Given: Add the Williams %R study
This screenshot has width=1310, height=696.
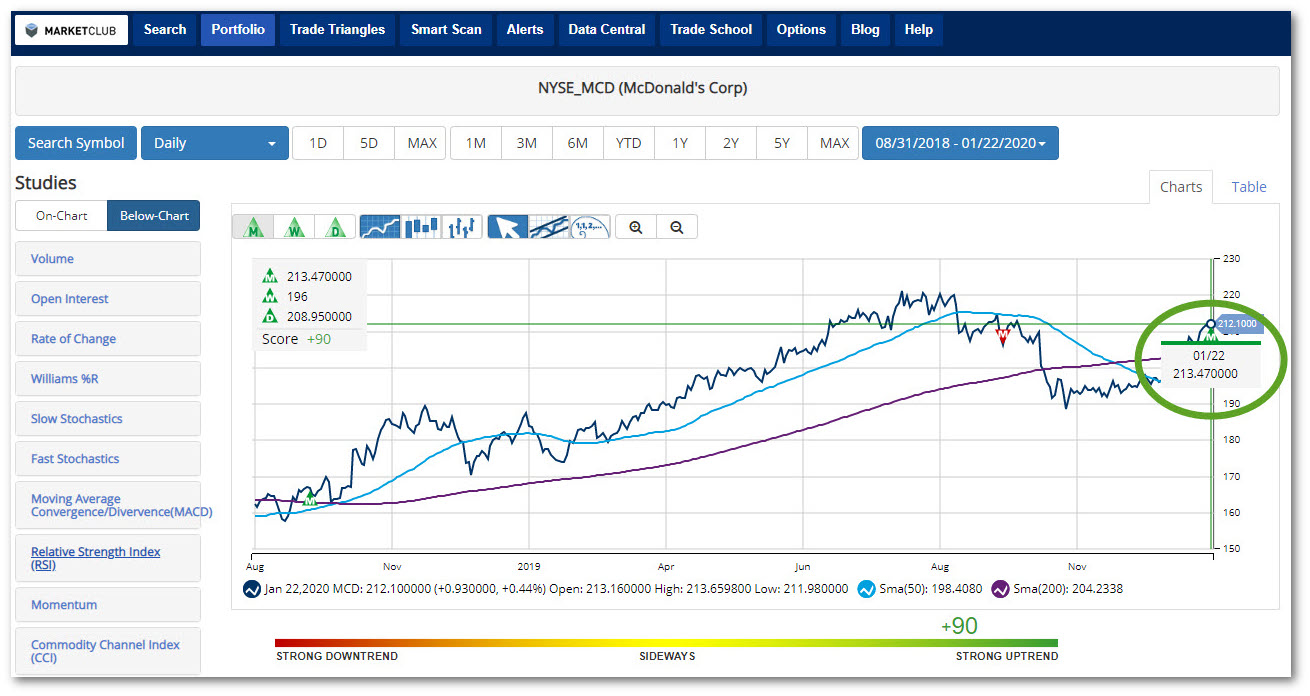Looking at the screenshot, I should 108,379.
